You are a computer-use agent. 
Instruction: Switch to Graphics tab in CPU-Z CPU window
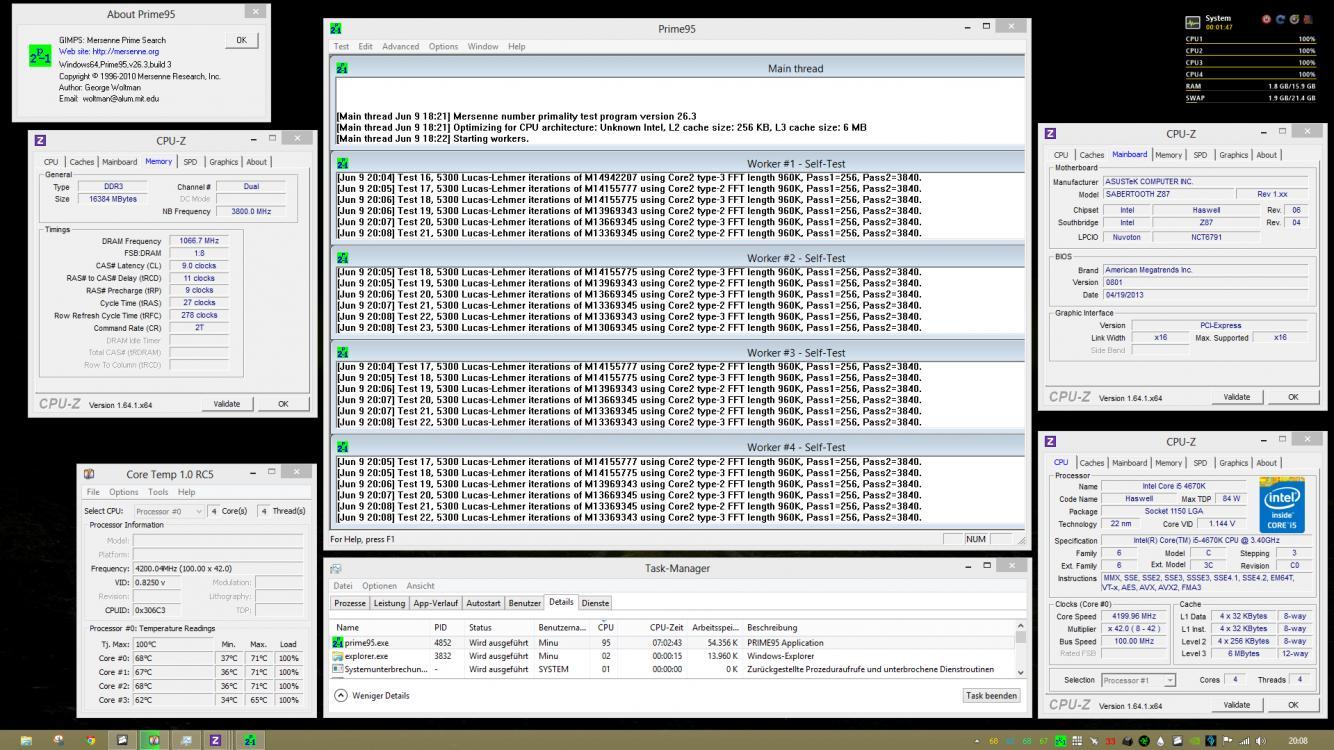pos(1233,463)
